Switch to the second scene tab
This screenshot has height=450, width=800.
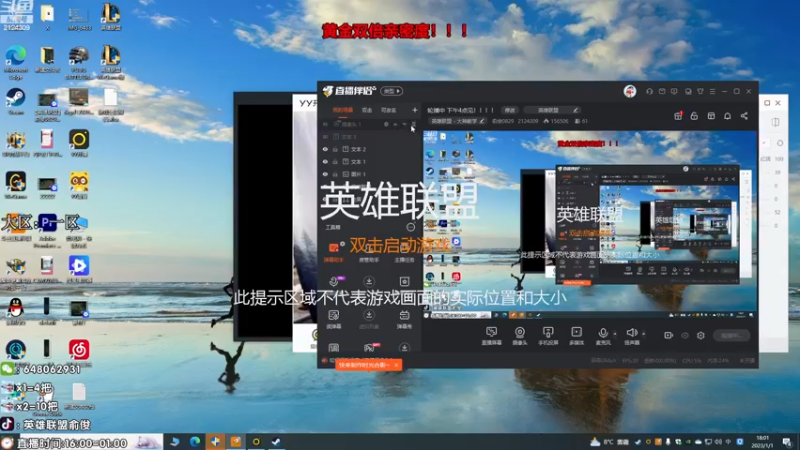click(367, 110)
